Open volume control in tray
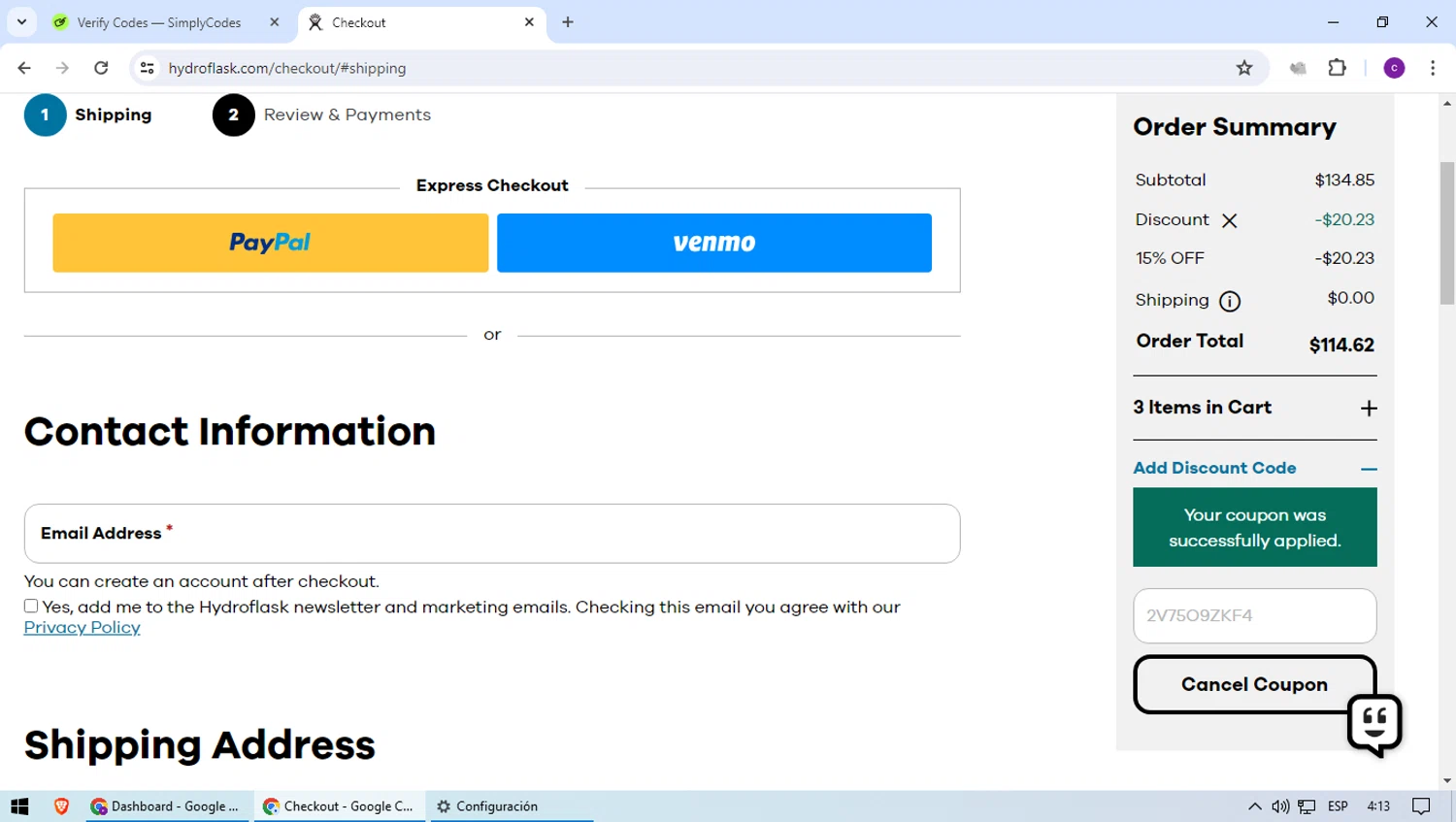Viewport: 1456px width, 822px height. [x=1280, y=806]
